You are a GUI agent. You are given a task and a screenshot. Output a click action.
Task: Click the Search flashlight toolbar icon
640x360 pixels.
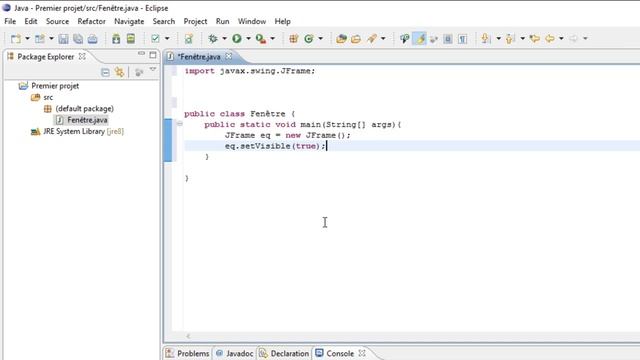point(372,39)
